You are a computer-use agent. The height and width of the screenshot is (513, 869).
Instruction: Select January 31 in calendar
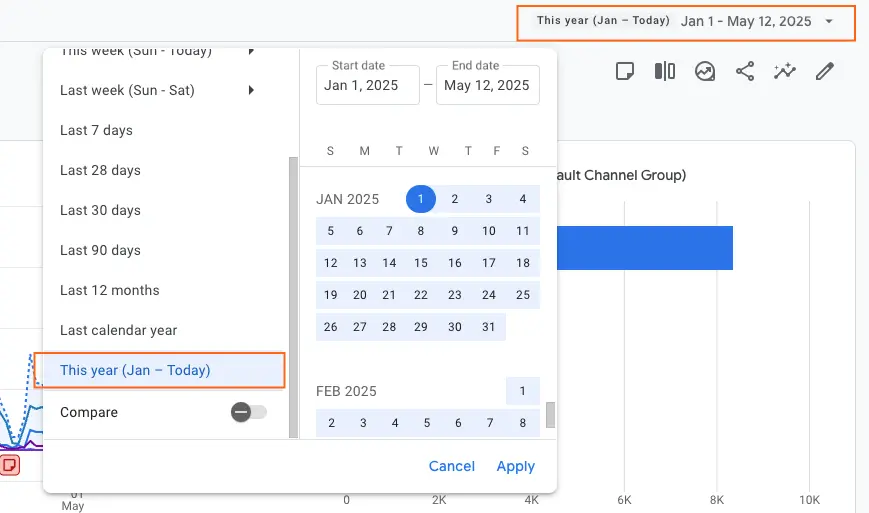click(488, 327)
